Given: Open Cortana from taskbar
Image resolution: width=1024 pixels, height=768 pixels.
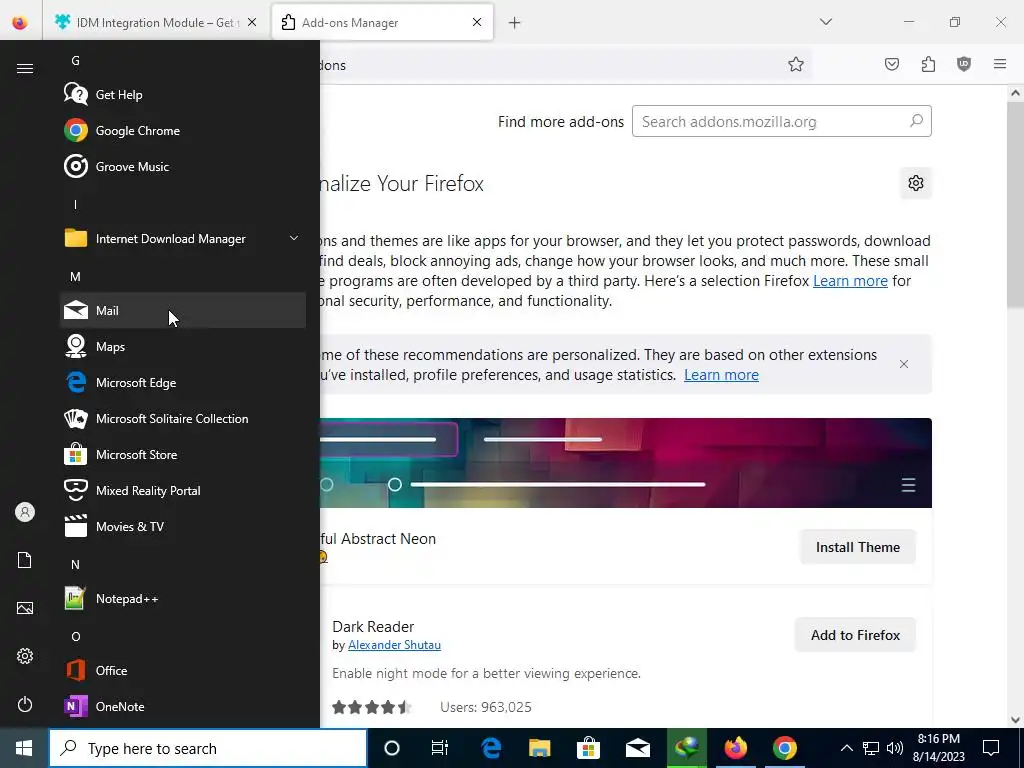Looking at the screenshot, I should 391,748.
